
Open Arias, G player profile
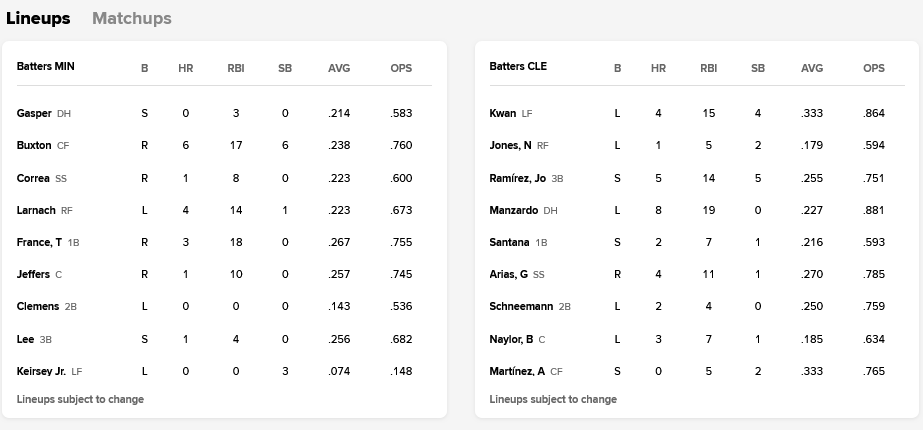[509, 274]
